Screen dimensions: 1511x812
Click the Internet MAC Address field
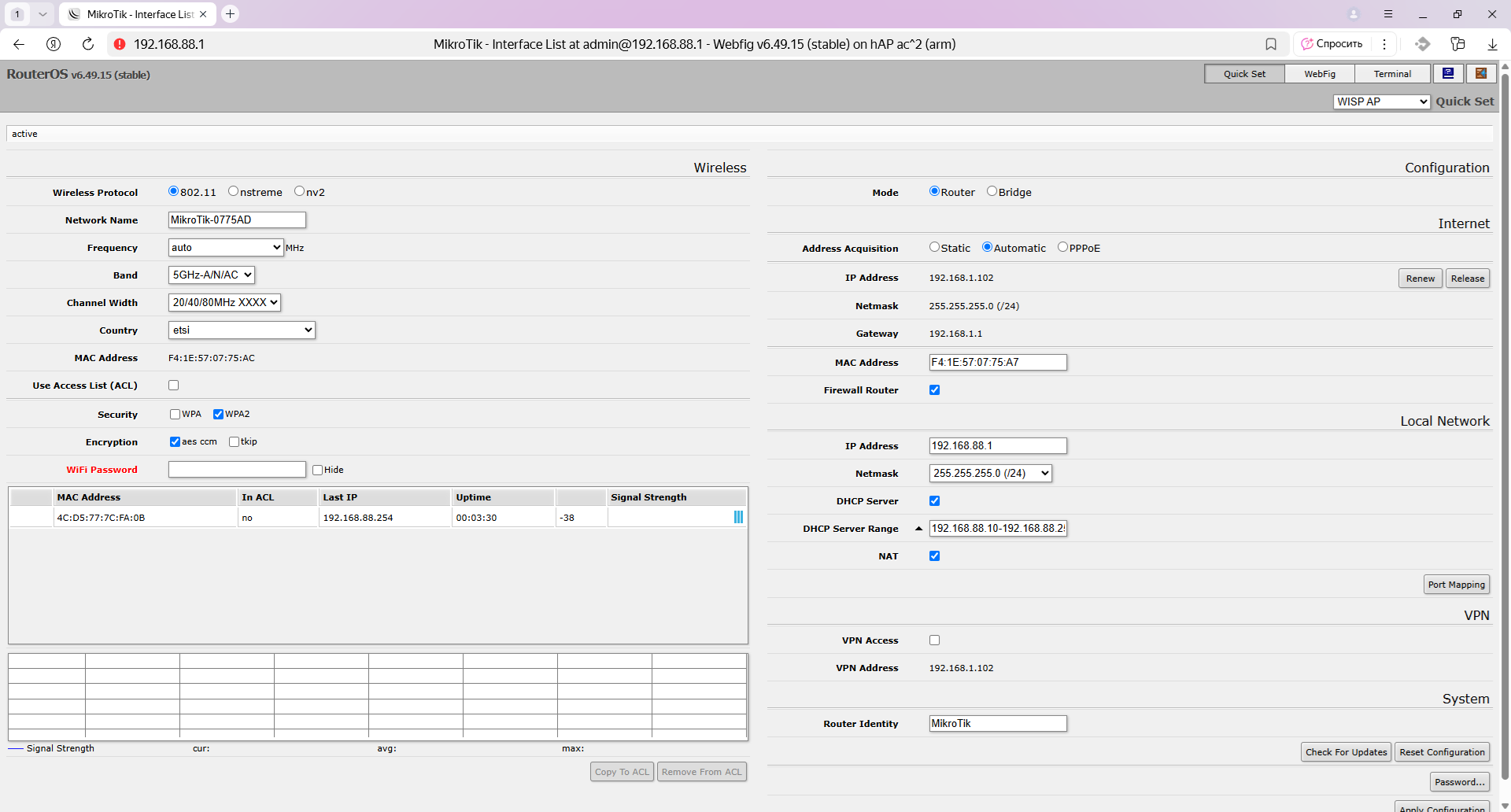pos(998,362)
